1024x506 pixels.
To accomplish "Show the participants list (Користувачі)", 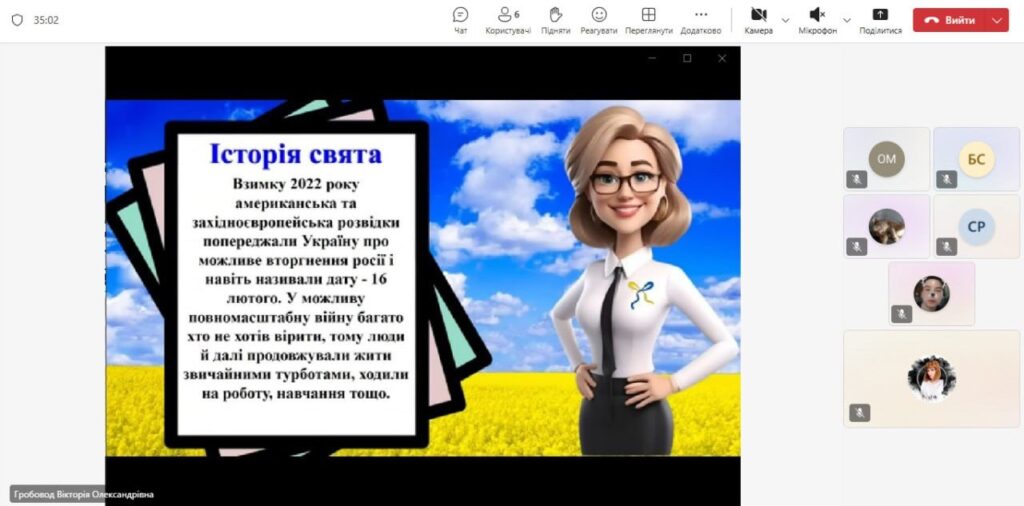I will (508, 19).
